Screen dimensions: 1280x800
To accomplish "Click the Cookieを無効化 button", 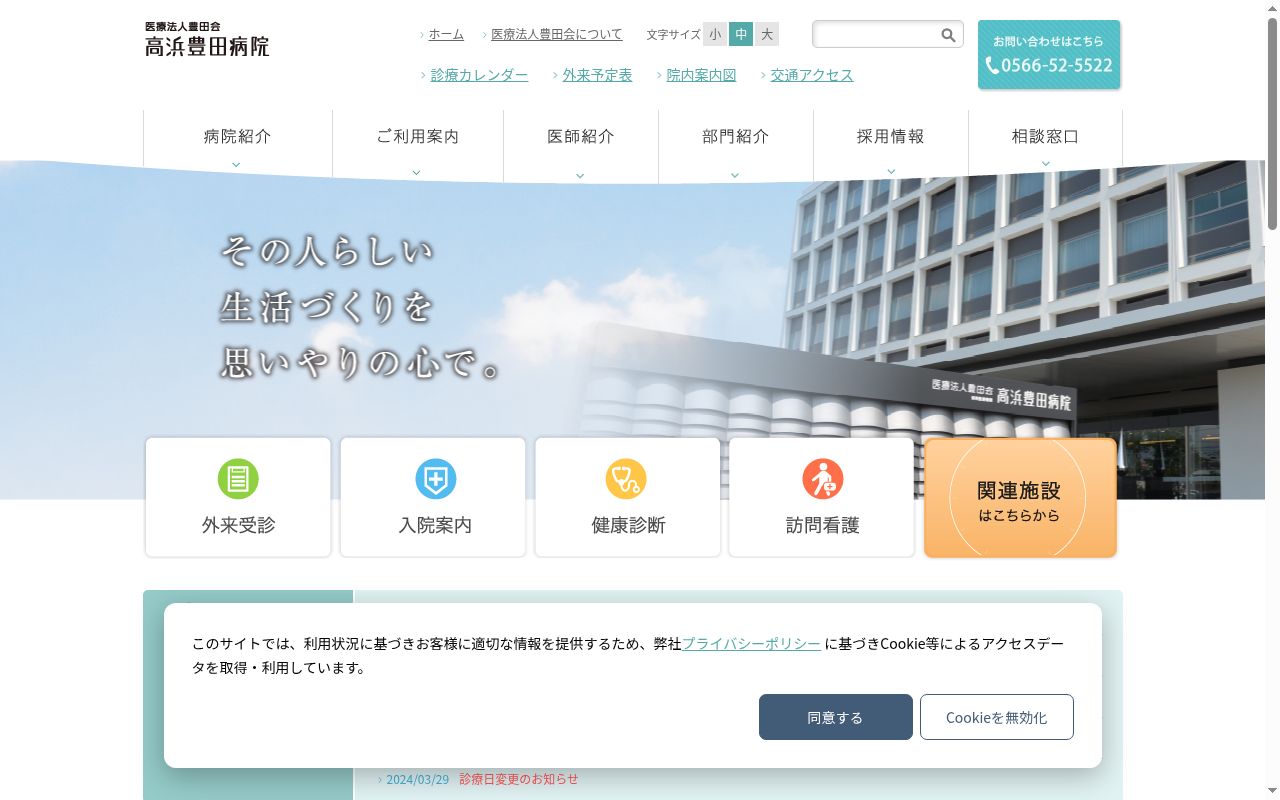I will coord(997,717).
